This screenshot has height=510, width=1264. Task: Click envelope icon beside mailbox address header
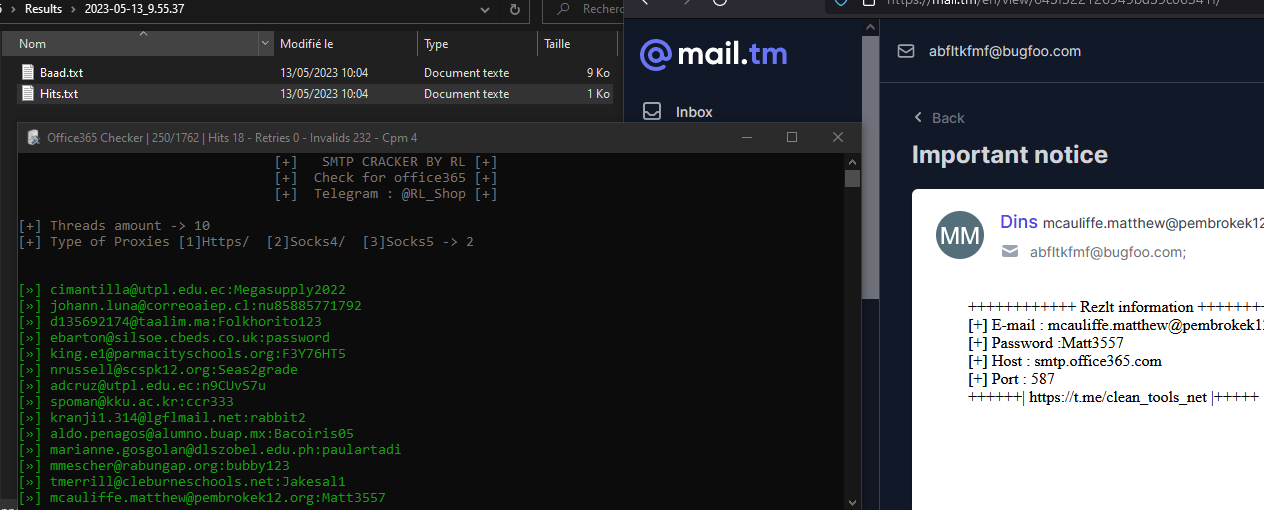(906, 51)
